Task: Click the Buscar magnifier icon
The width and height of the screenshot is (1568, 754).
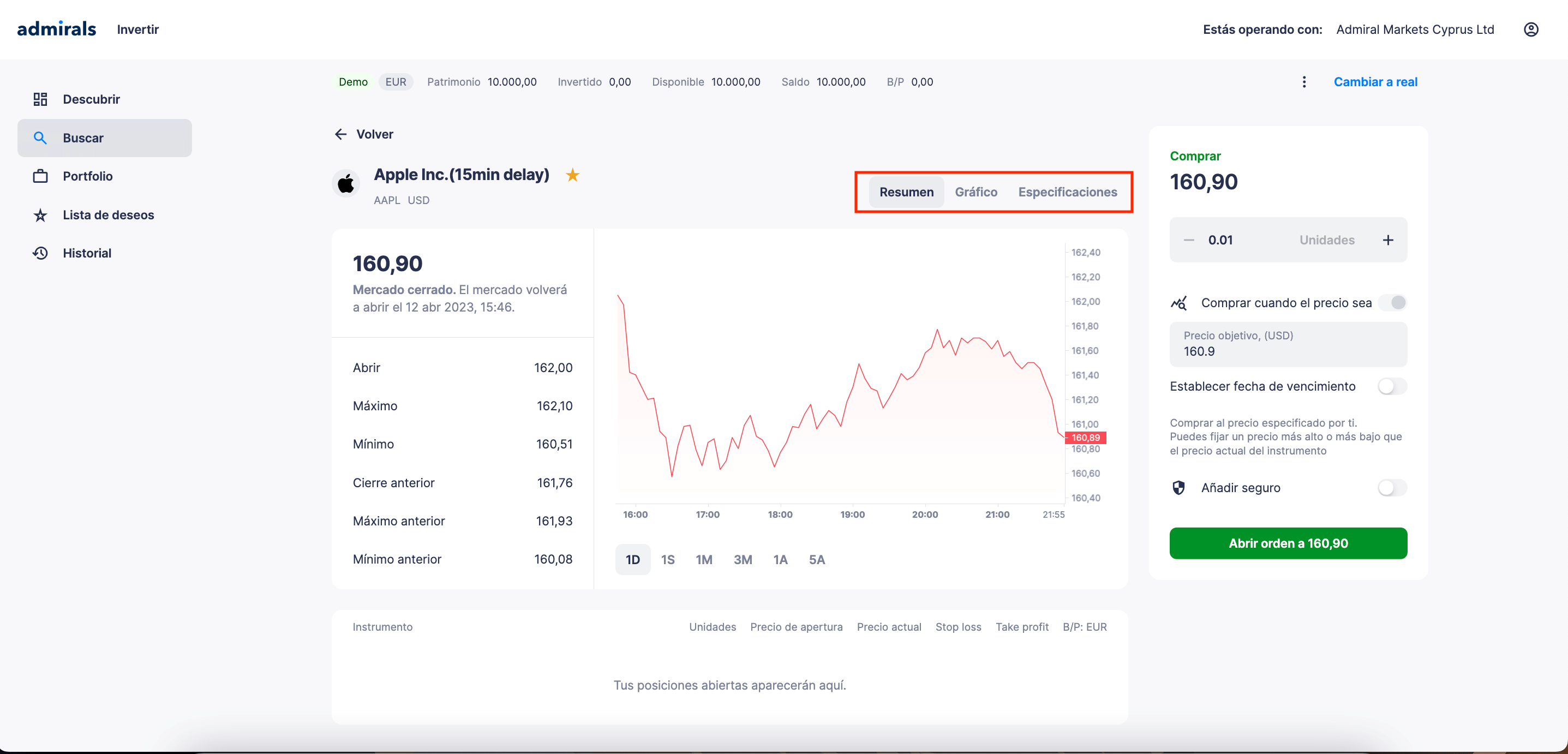Action: [x=40, y=138]
